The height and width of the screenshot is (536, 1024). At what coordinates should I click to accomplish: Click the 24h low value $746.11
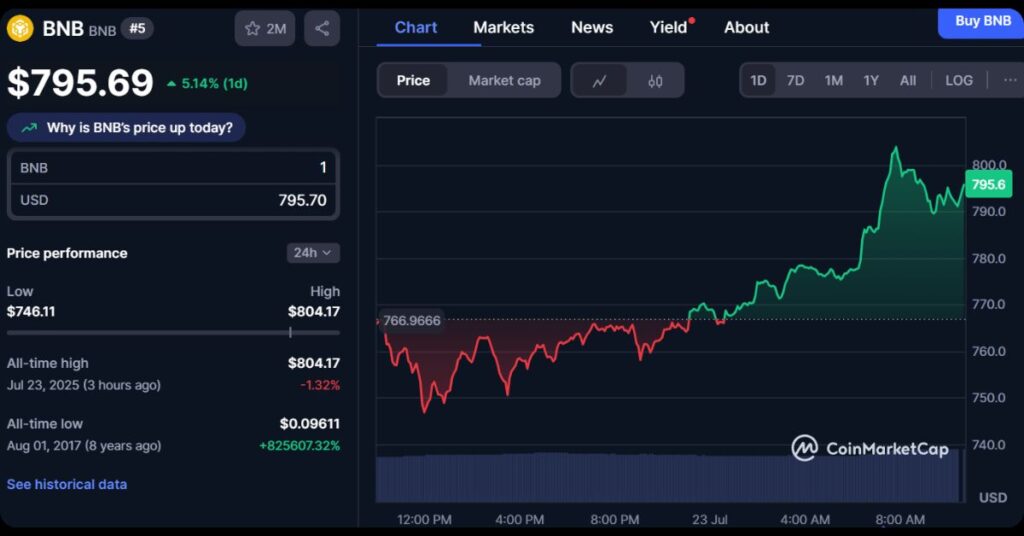coord(31,311)
